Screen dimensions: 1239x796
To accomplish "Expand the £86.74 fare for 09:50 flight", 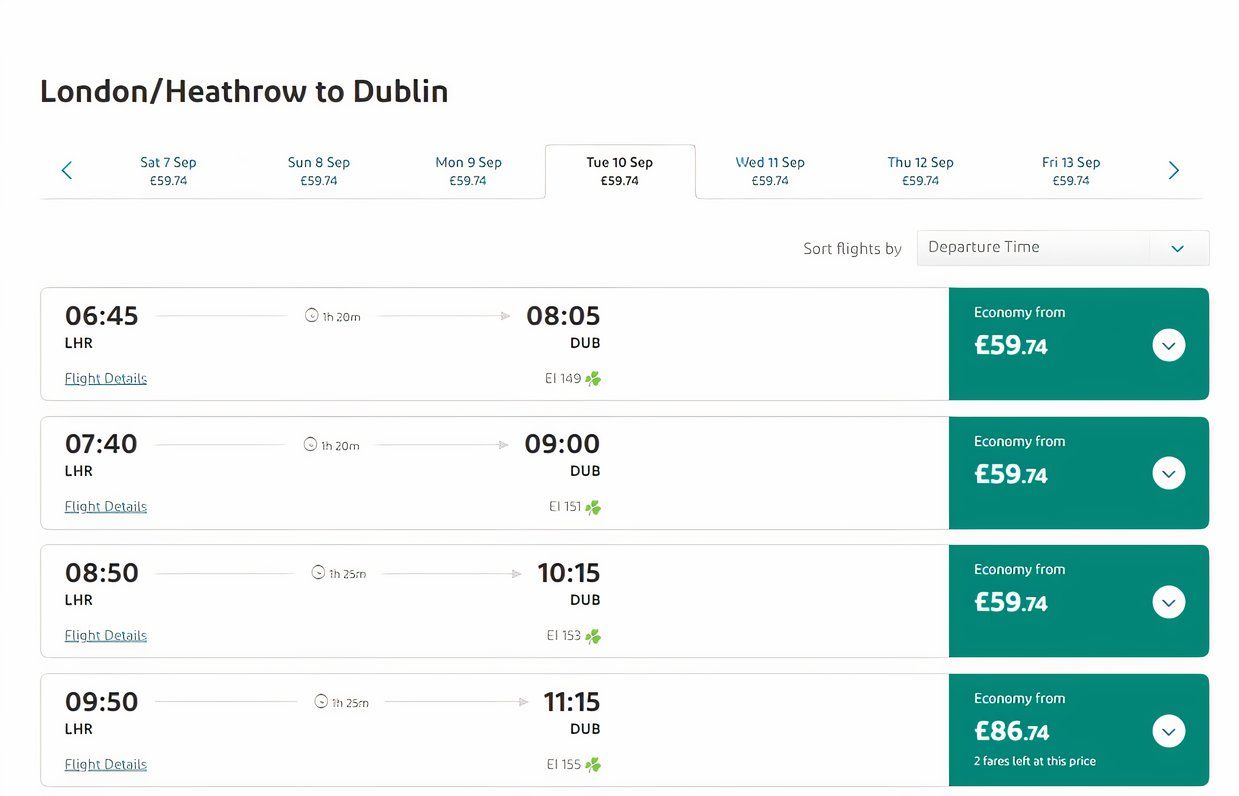I will pyautogui.click(x=1168, y=731).
